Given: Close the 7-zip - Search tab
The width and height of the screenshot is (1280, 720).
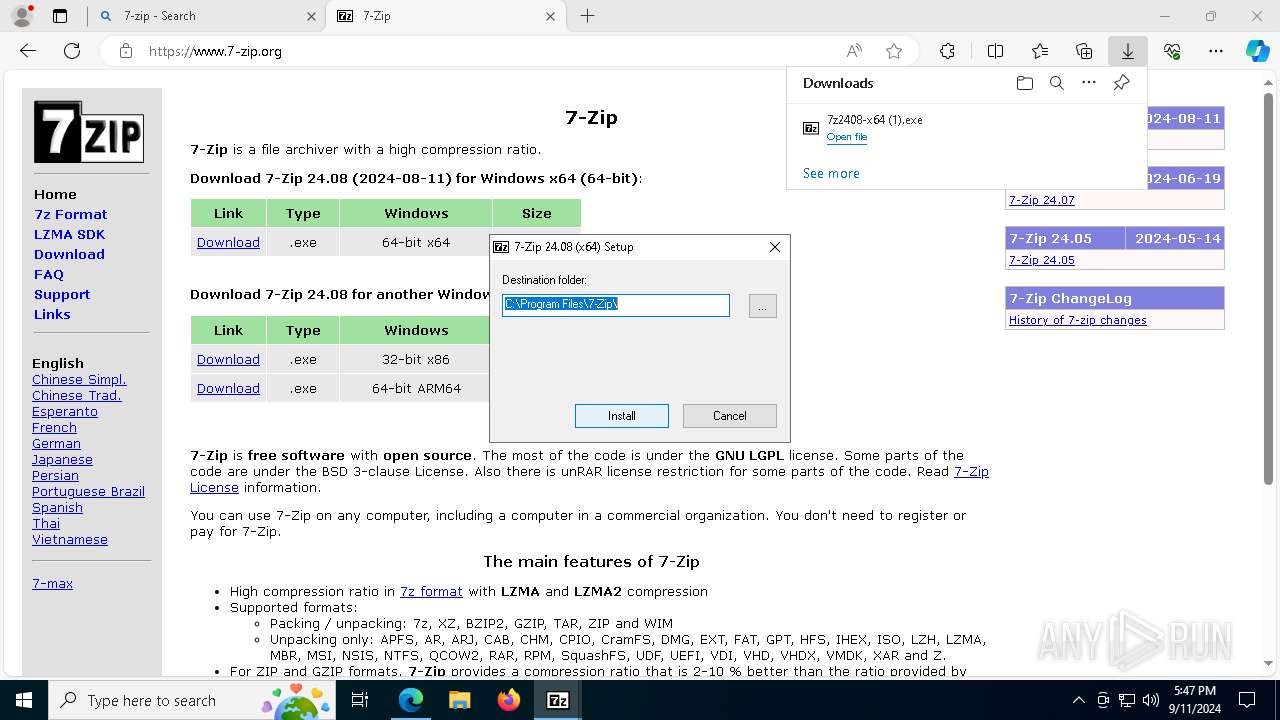Looking at the screenshot, I should click(x=311, y=16).
